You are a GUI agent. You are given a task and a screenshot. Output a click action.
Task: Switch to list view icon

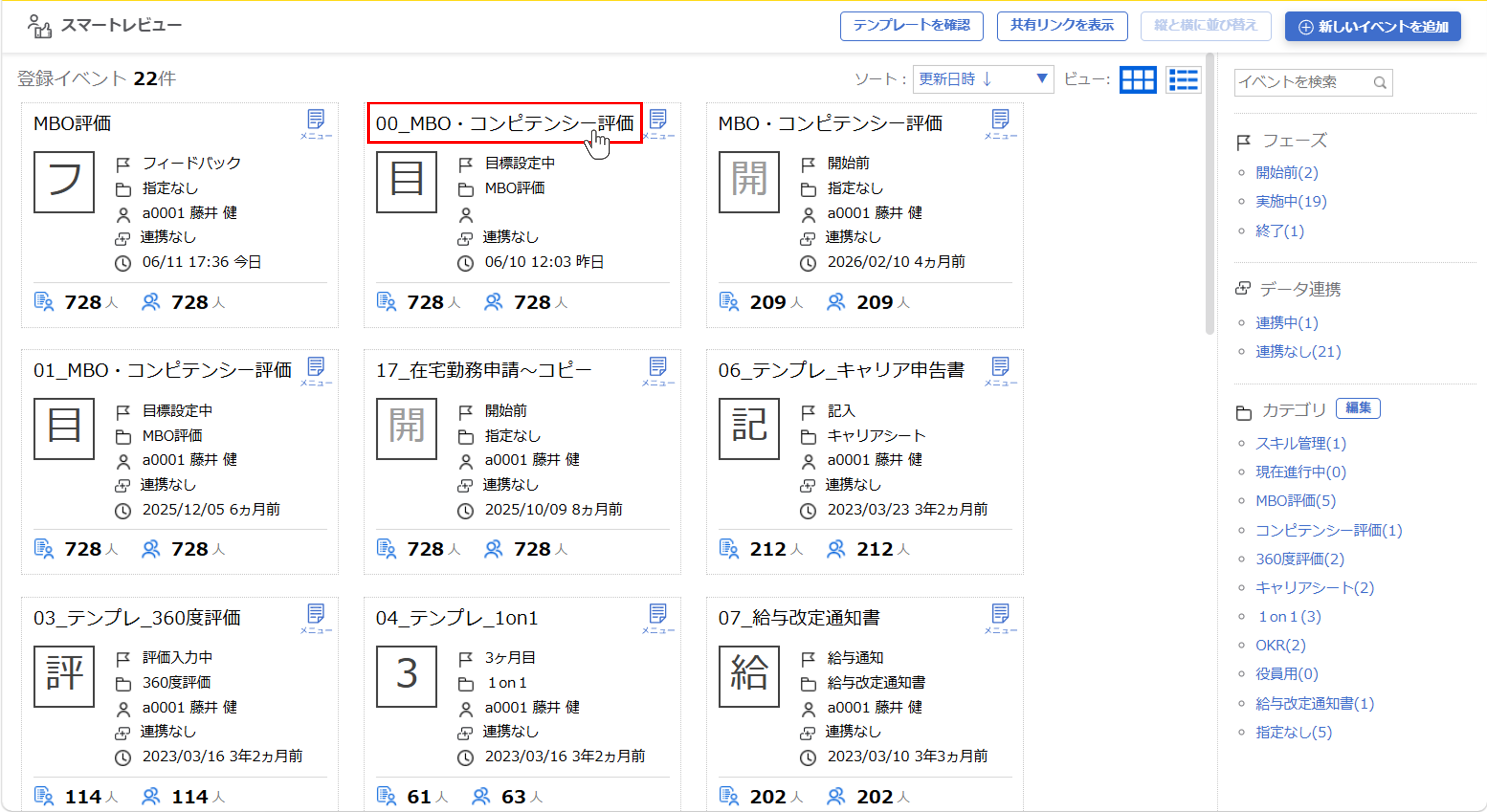pos(1184,80)
